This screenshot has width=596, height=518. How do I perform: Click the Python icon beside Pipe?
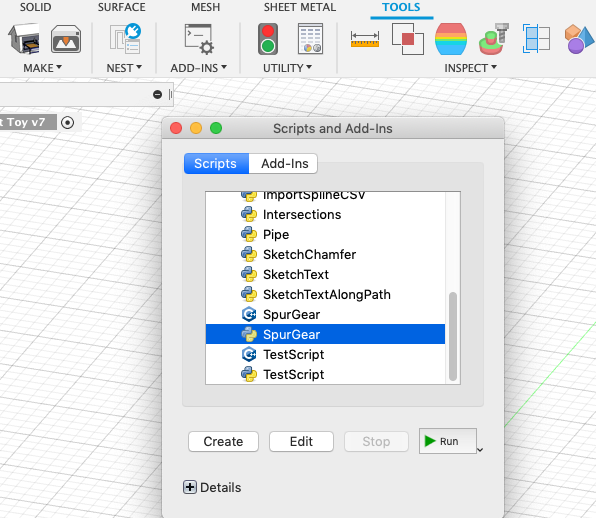tap(249, 234)
